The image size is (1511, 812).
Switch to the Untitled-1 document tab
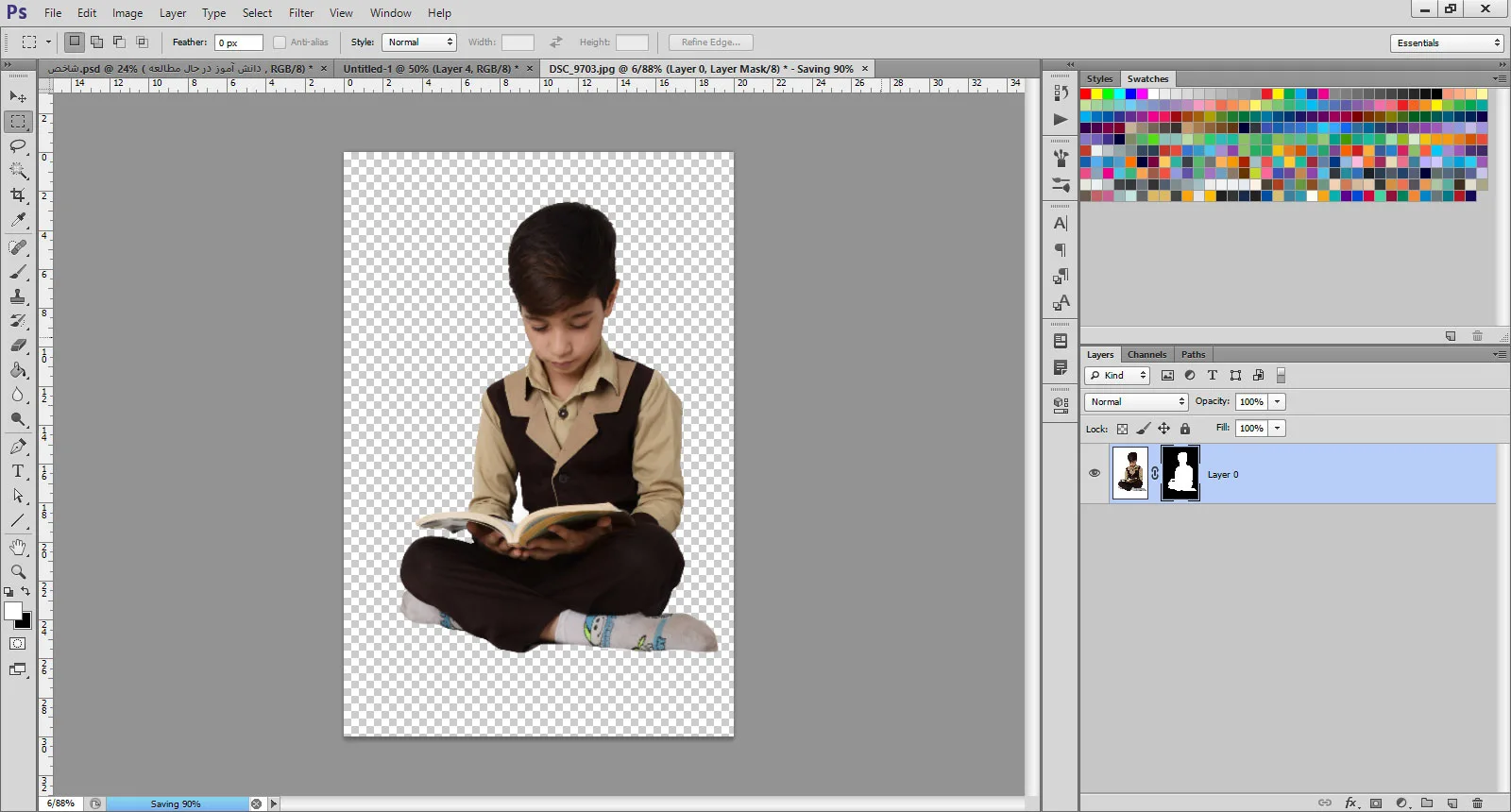pyautogui.click(x=431, y=69)
